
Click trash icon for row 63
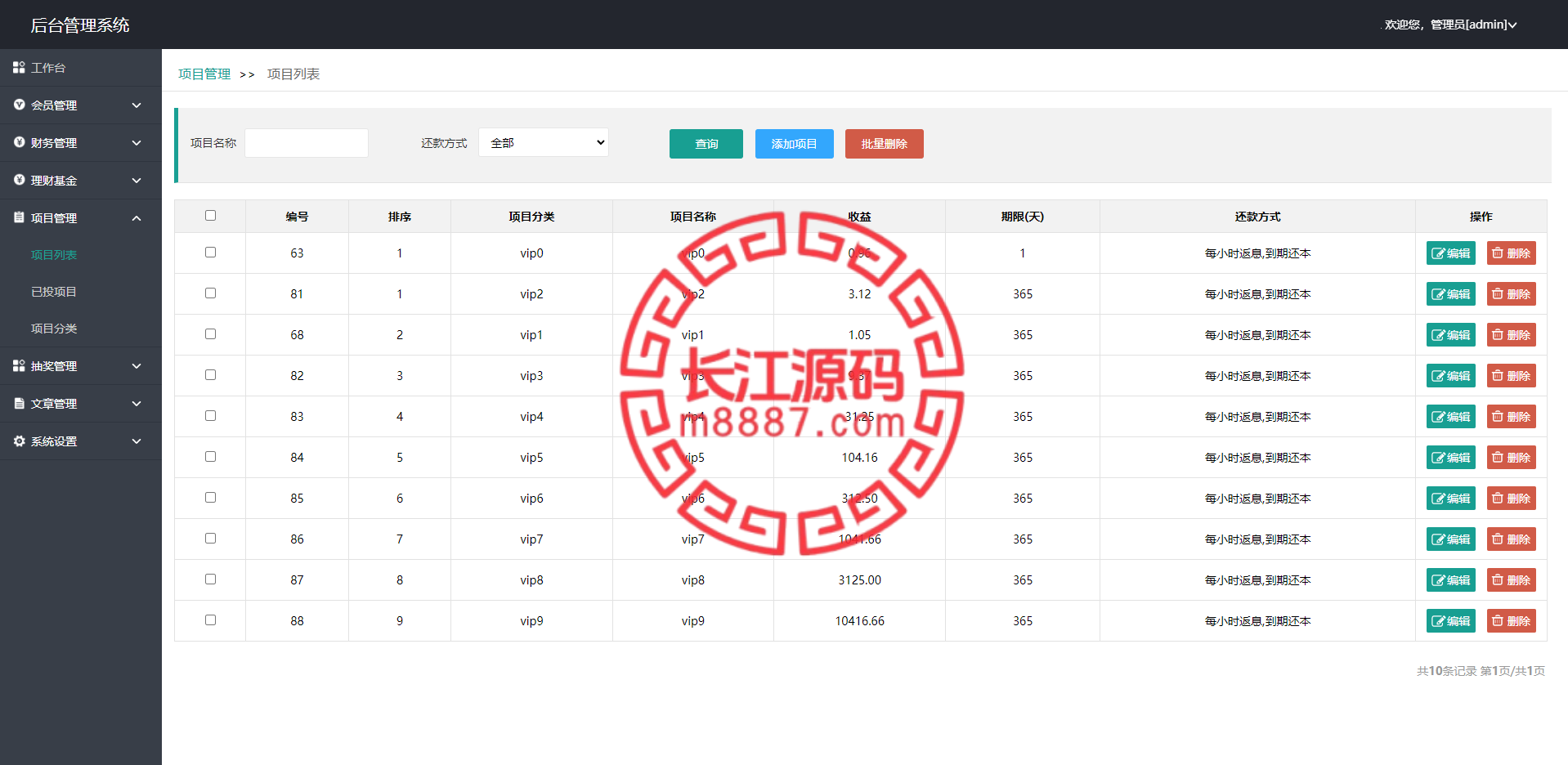tap(1498, 253)
